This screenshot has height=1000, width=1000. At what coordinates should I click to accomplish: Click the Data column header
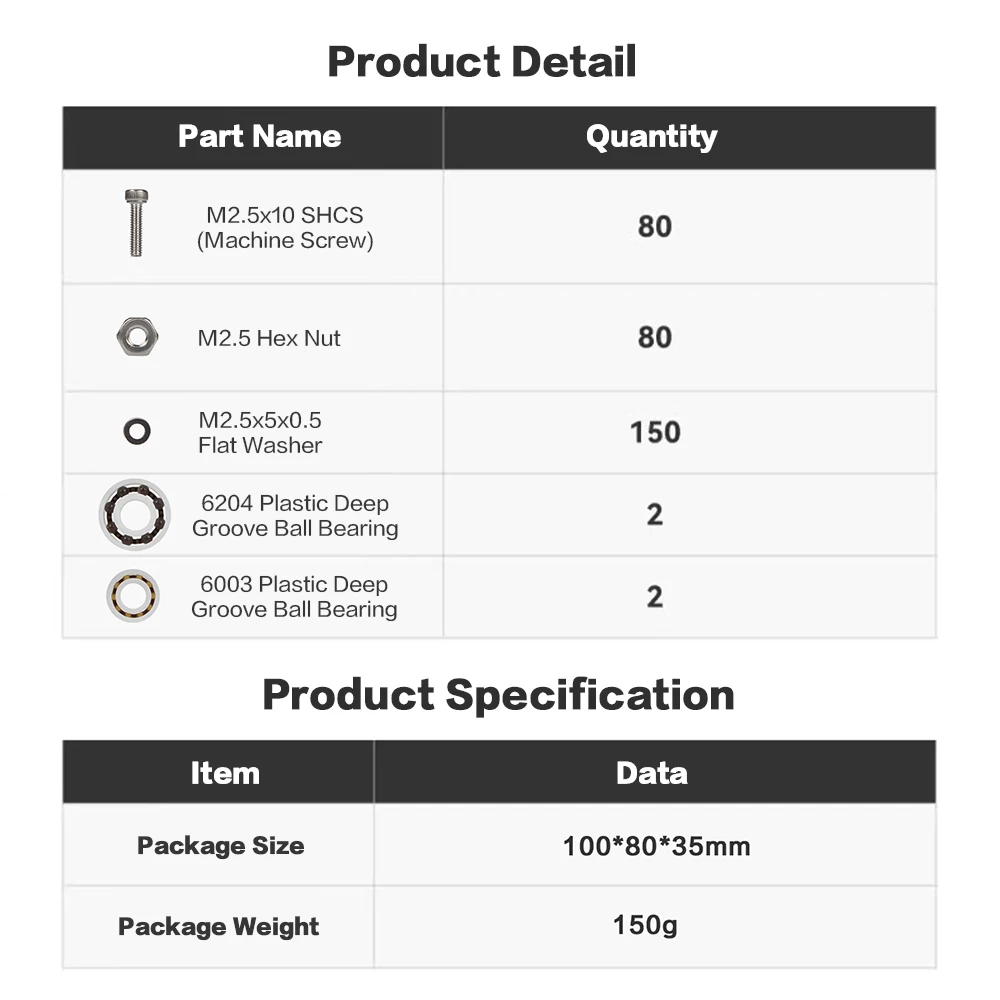651,773
